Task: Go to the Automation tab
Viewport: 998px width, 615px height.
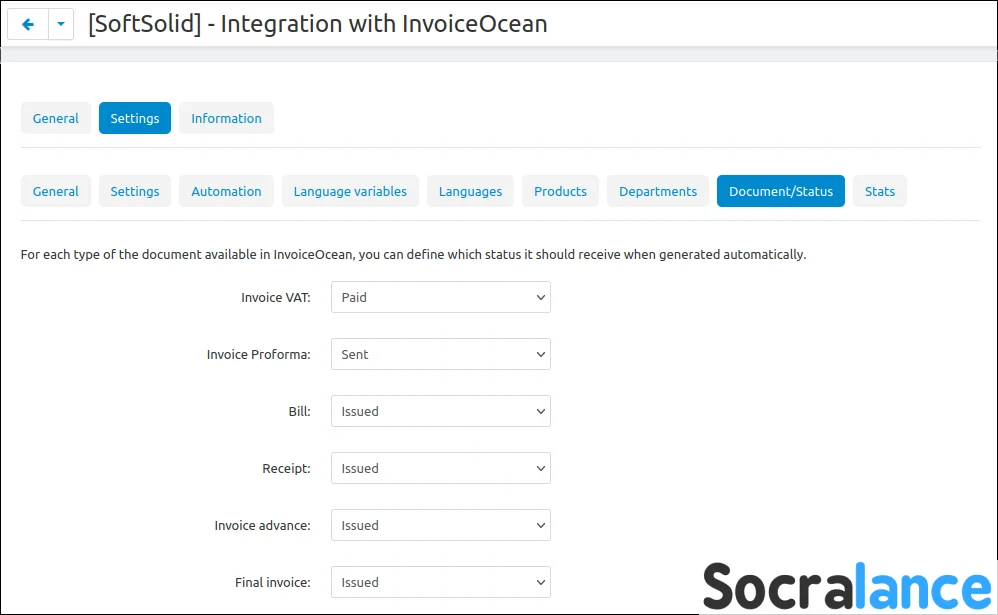Action: point(227,192)
